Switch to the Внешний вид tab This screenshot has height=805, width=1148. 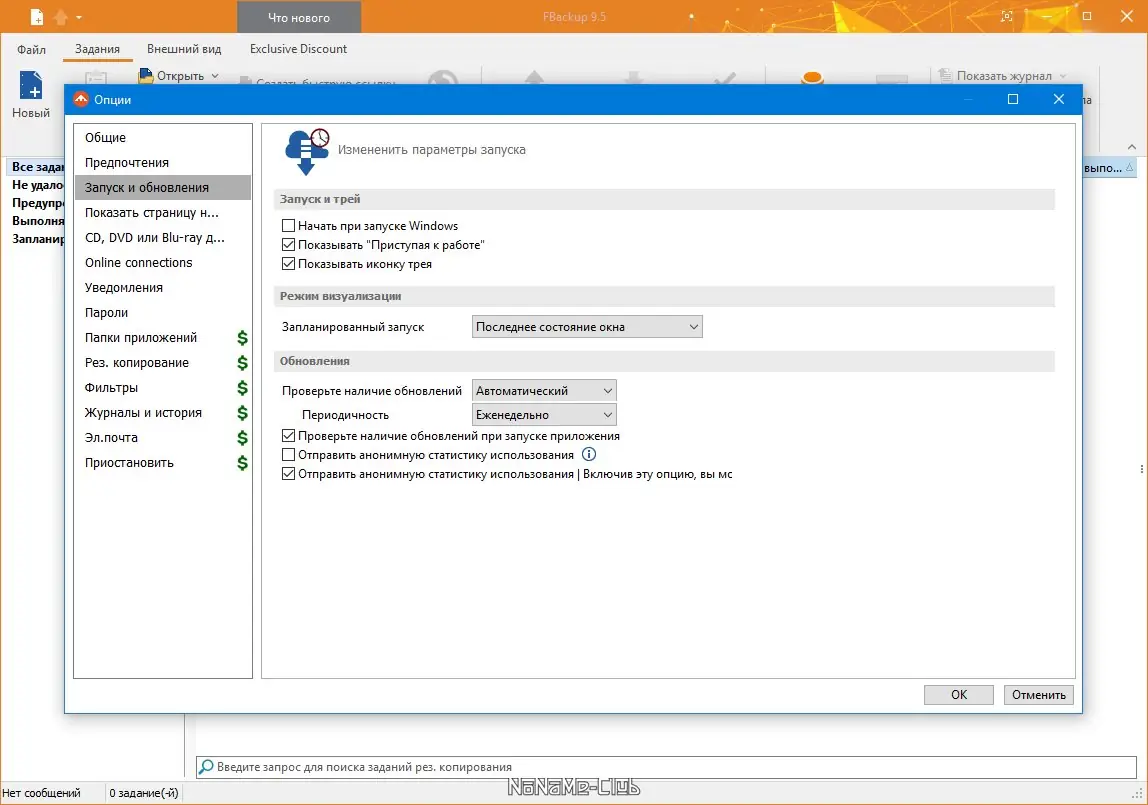coord(184,49)
